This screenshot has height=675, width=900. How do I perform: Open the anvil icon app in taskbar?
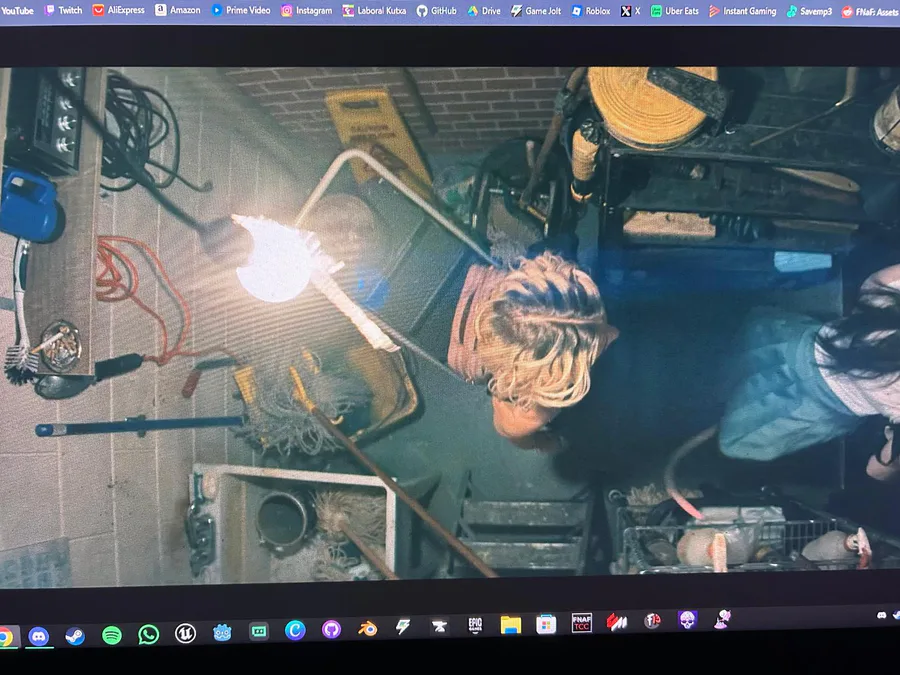(x=439, y=626)
